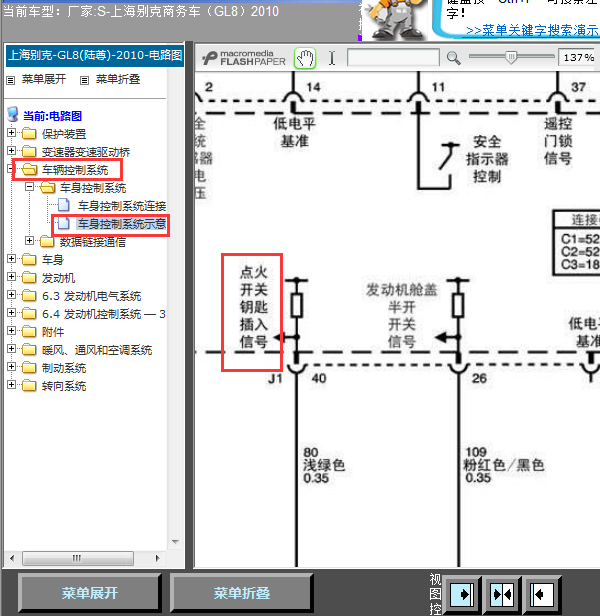The height and width of the screenshot is (616, 600).
Task: Select the 数据链接通信 tree item
Action: pyautogui.click(x=93, y=242)
